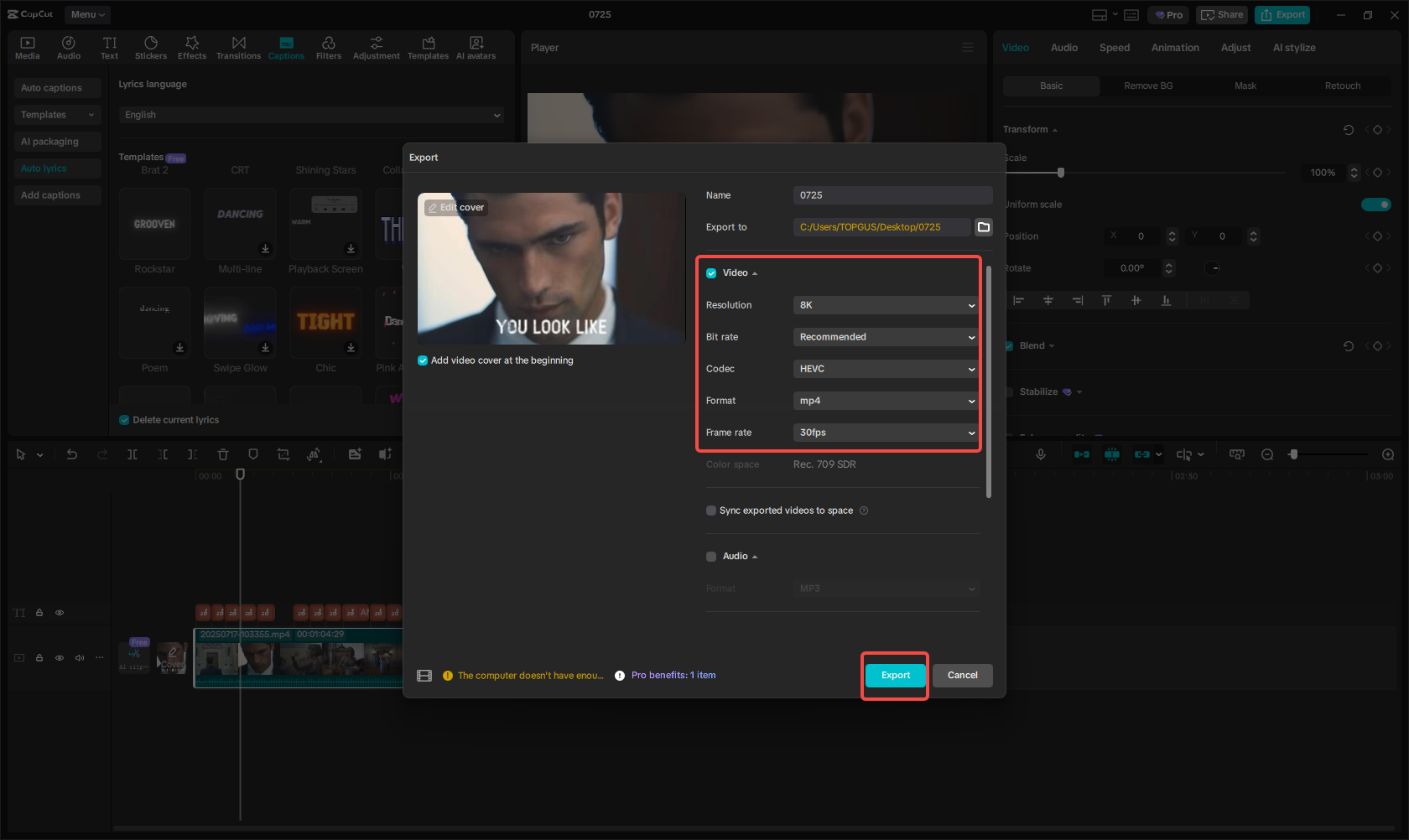
Task: Enable the Audio export checkbox
Action: pos(711,557)
